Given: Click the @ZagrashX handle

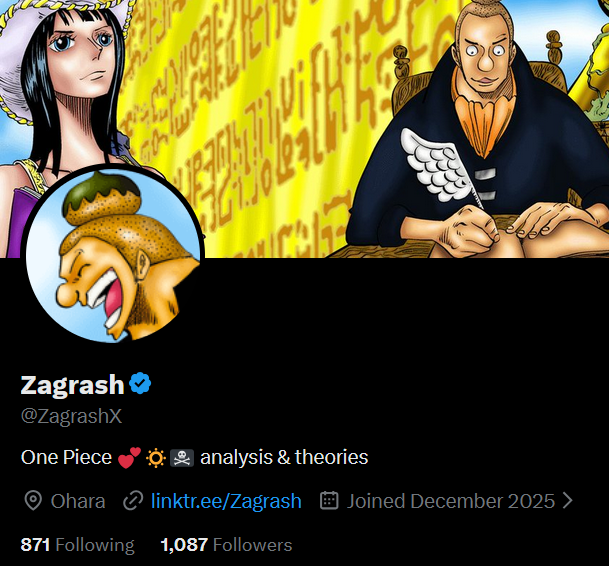Looking at the screenshot, I should click(71, 416).
